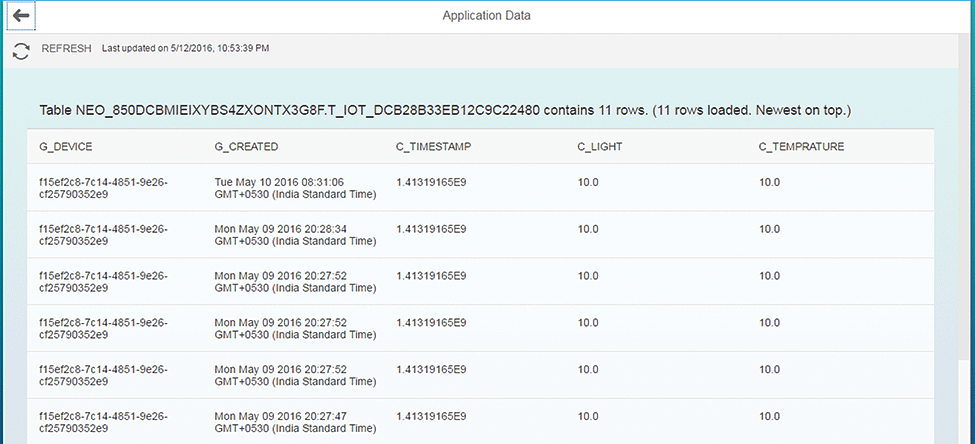This screenshot has width=975, height=444.
Task: Sort by the G_DEVICE column header
Action: (66, 147)
